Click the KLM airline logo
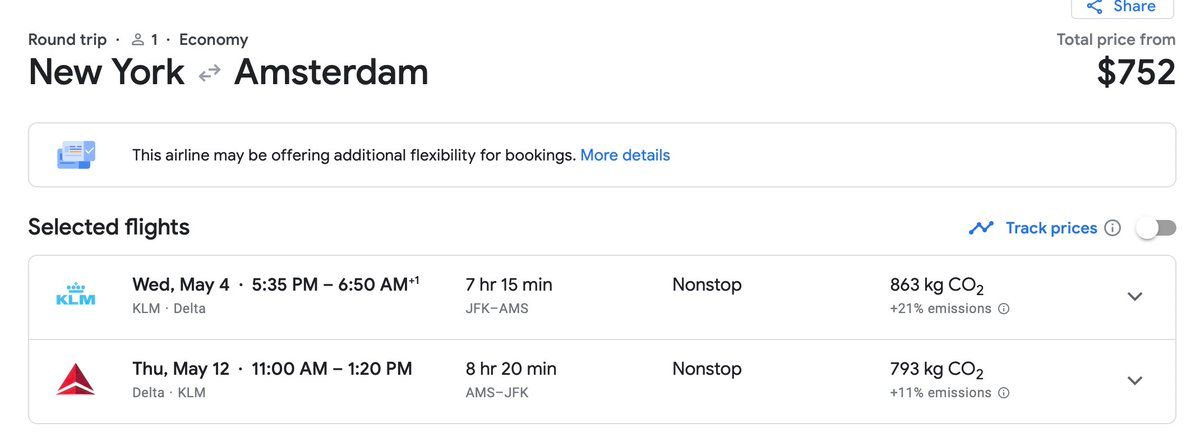This screenshot has height=441, width=1200. tap(76, 296)
